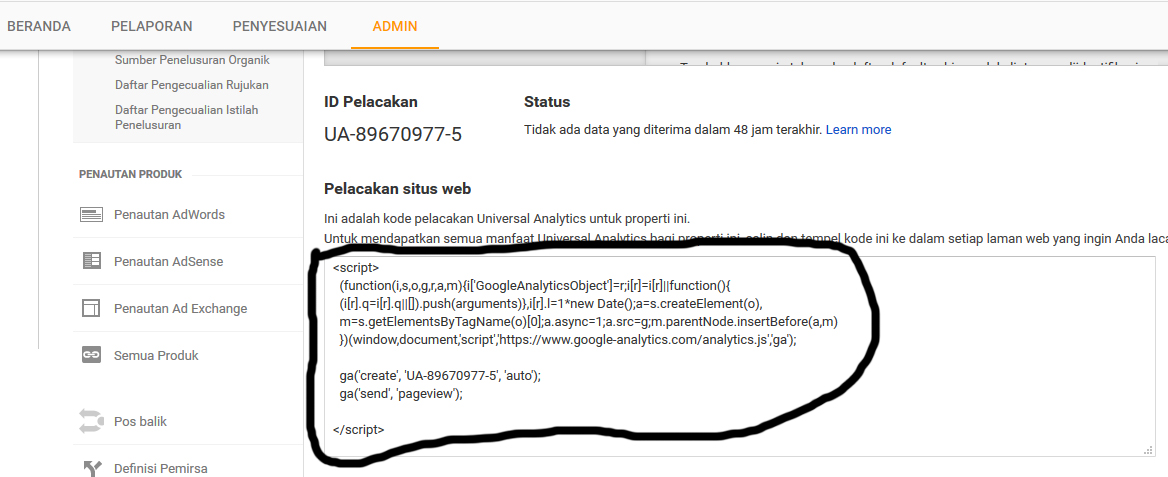This screenshot has height=477, width=1168.
Task: Open the Penautan Ad Exchange link
Action: (x=180, y=309)
